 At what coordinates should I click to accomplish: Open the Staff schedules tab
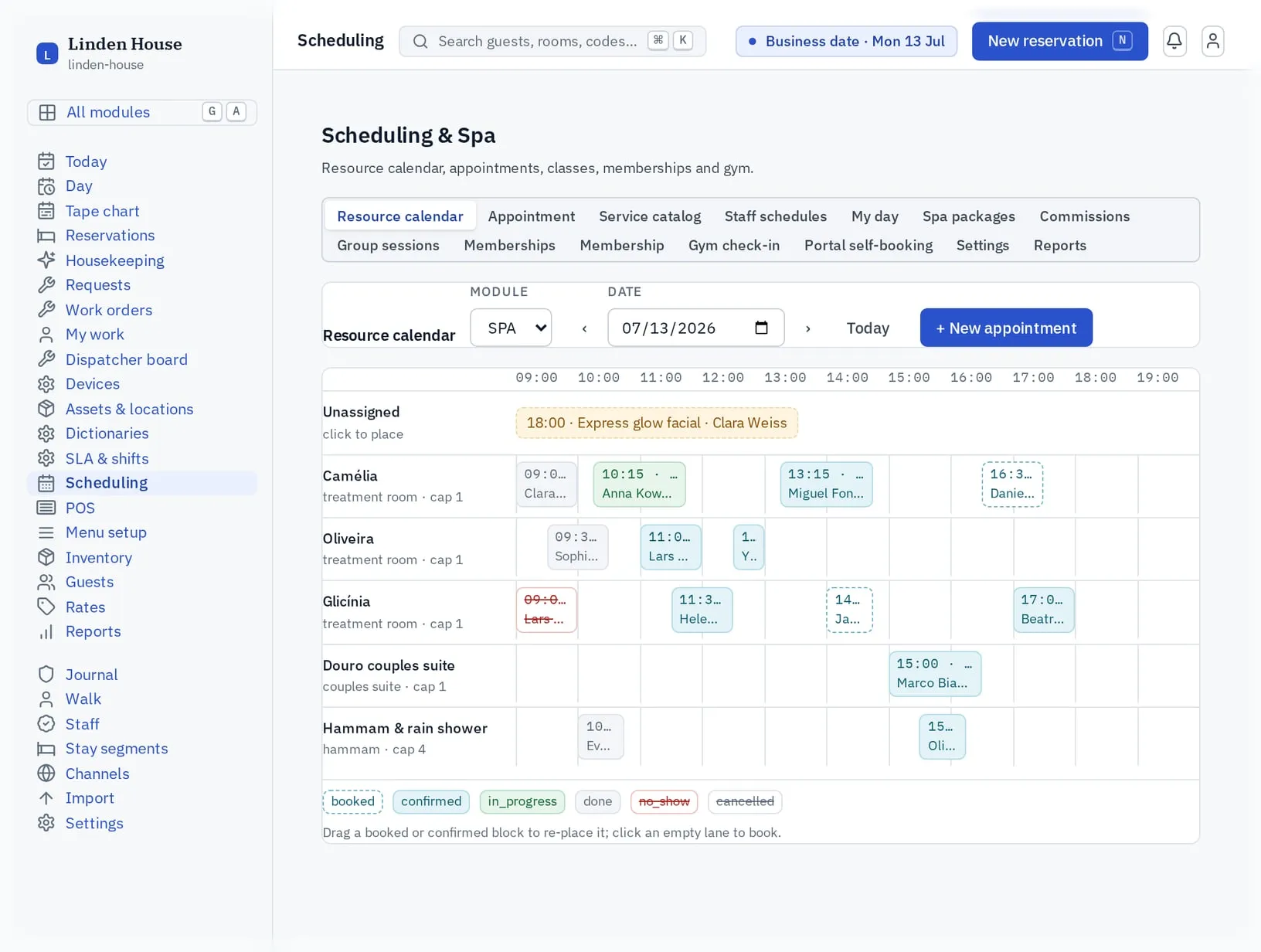point(776,216)
